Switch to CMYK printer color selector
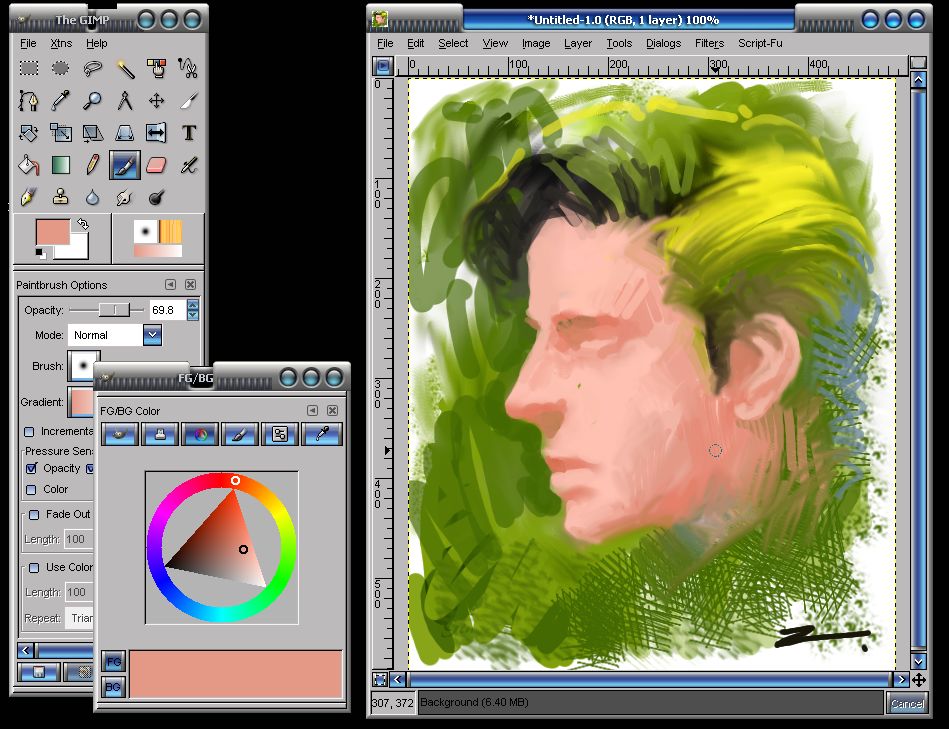949x729 pixels. coord(160,434)
